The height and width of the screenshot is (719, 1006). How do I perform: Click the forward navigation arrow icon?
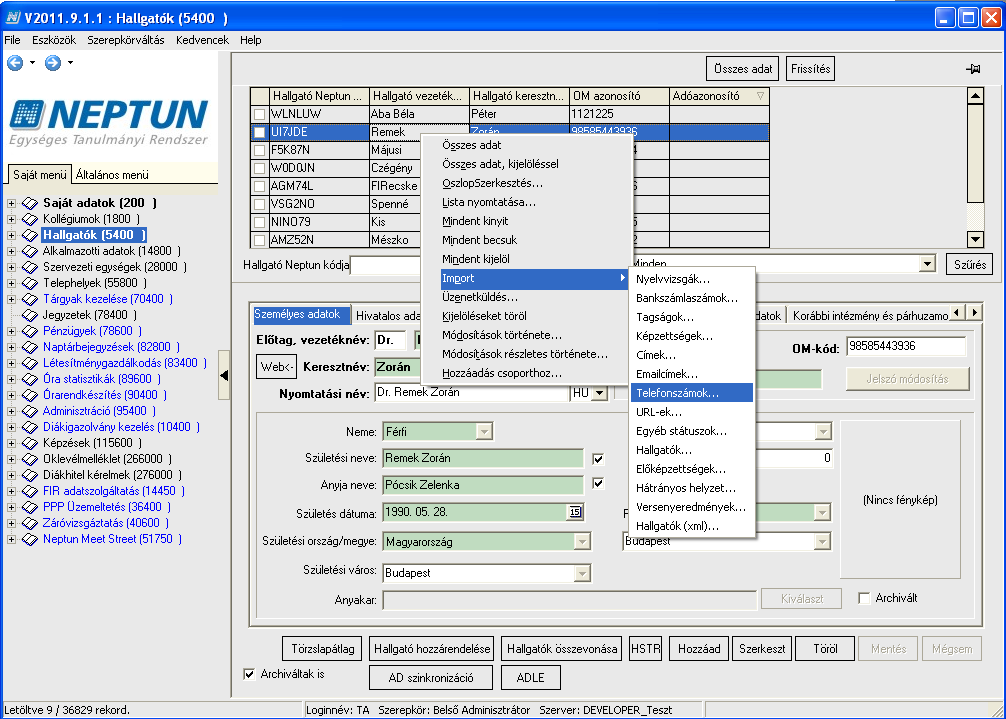click(x=53, y=63)
